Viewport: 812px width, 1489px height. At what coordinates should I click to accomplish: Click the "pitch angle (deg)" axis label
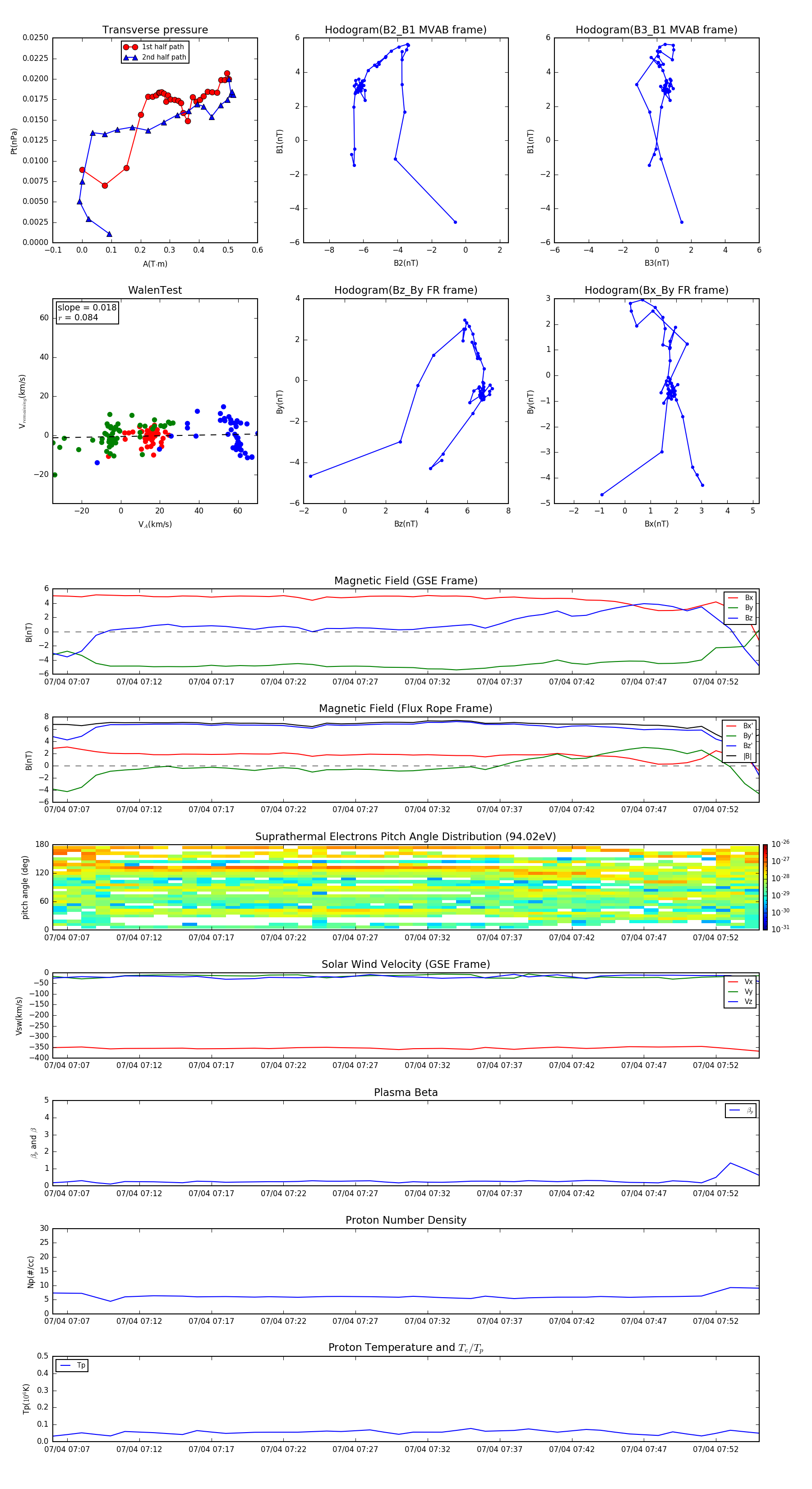25,887
